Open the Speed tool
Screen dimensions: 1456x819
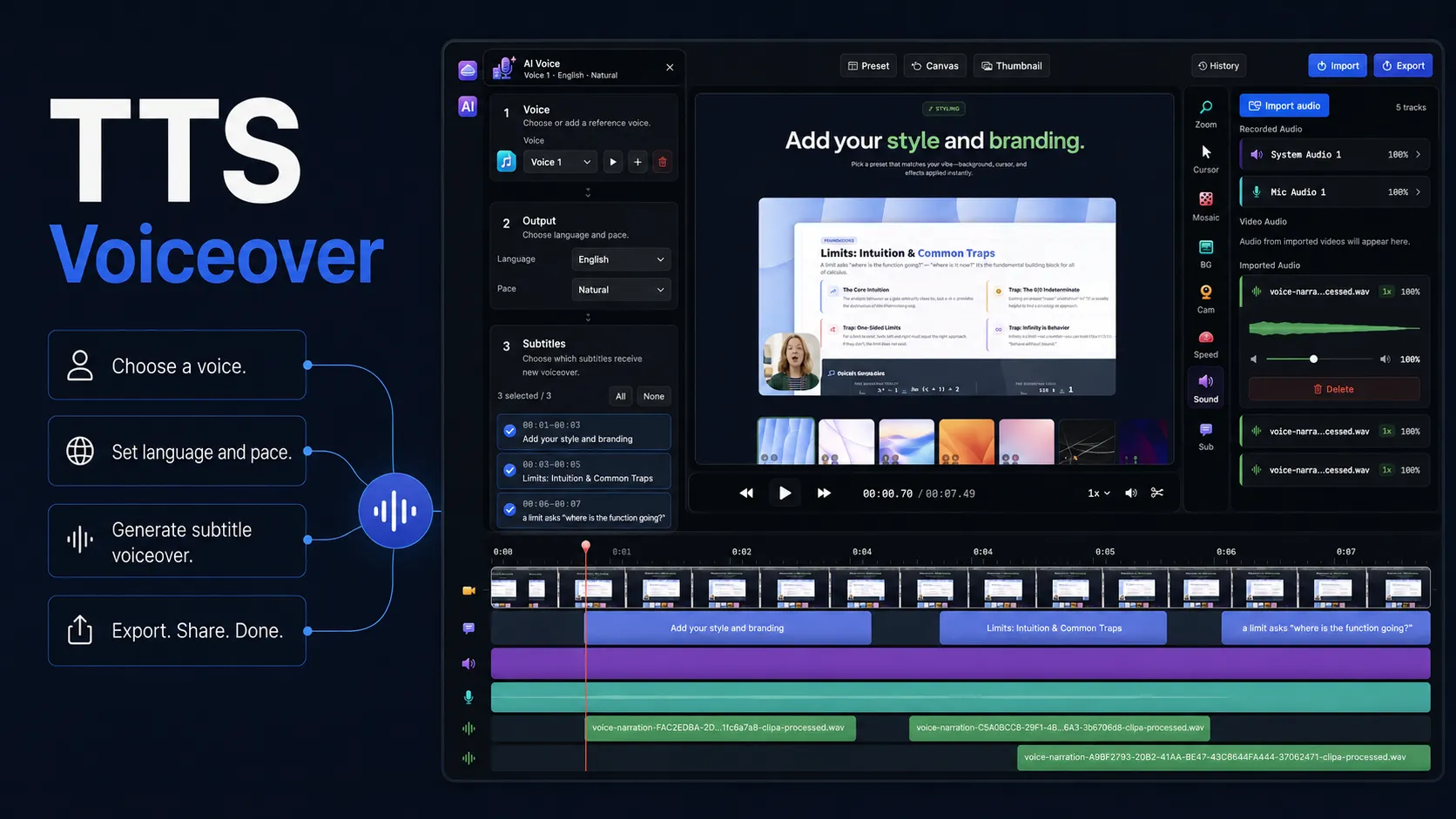click(x=1205, y=345)
